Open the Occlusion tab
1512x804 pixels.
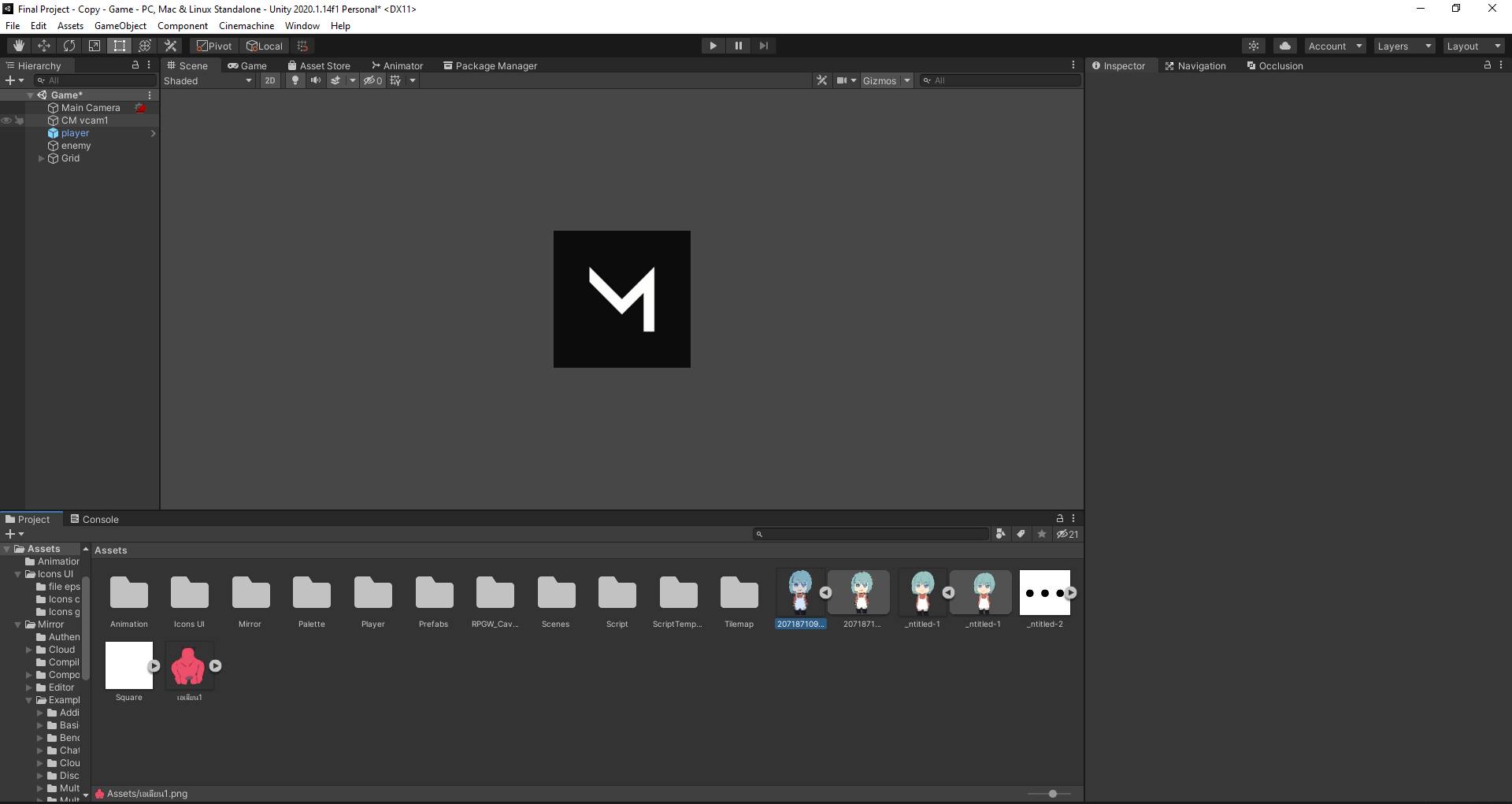(x=1275, y=65)
